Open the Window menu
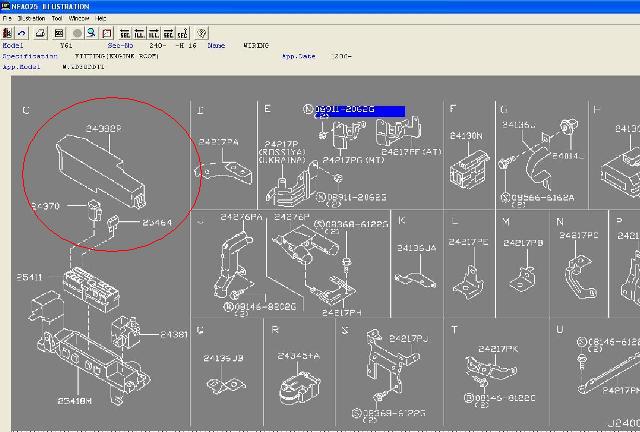The image size is (640, 432). 79,18
